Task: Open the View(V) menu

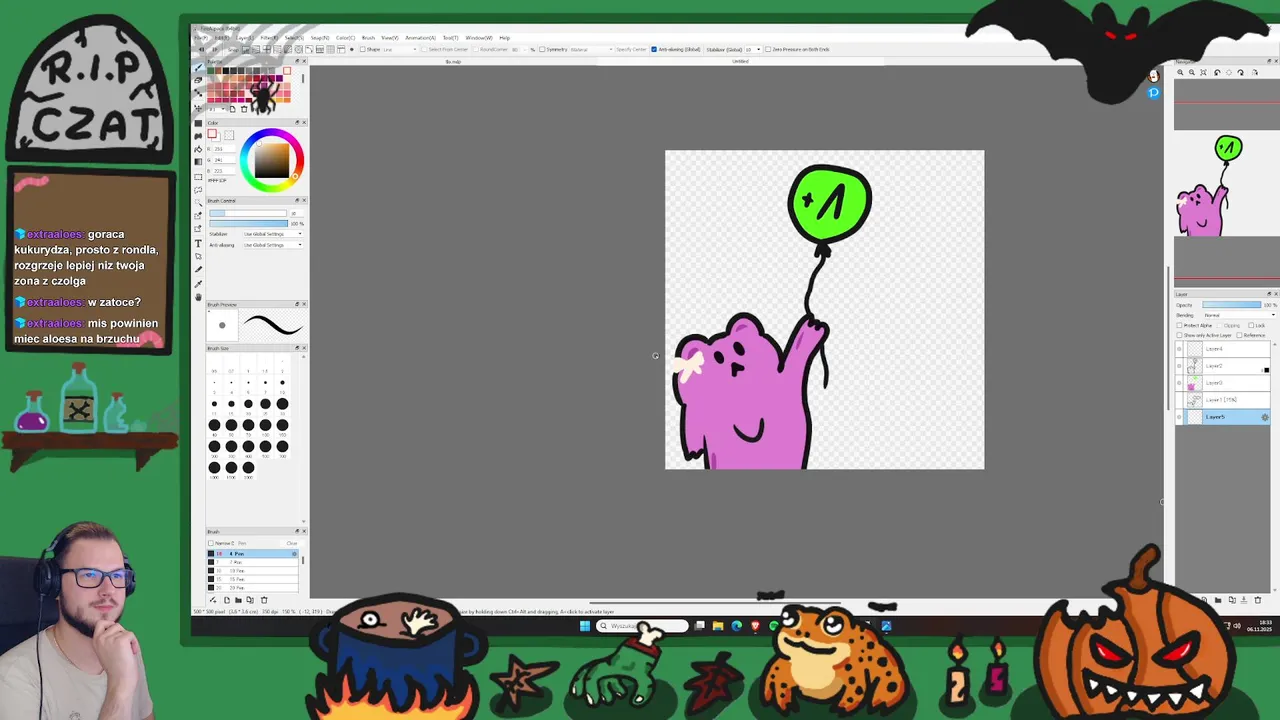Action: click(390, 38)
